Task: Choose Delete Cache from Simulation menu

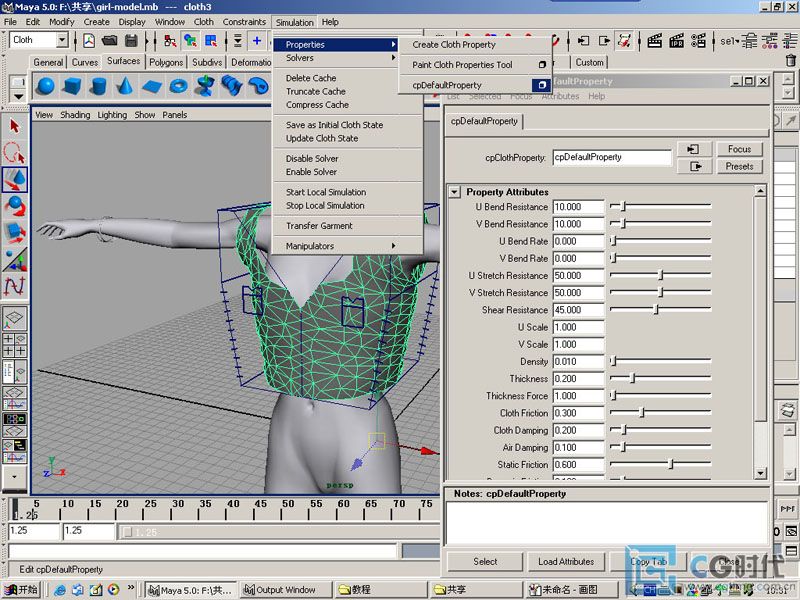Action: pos(311,78)
